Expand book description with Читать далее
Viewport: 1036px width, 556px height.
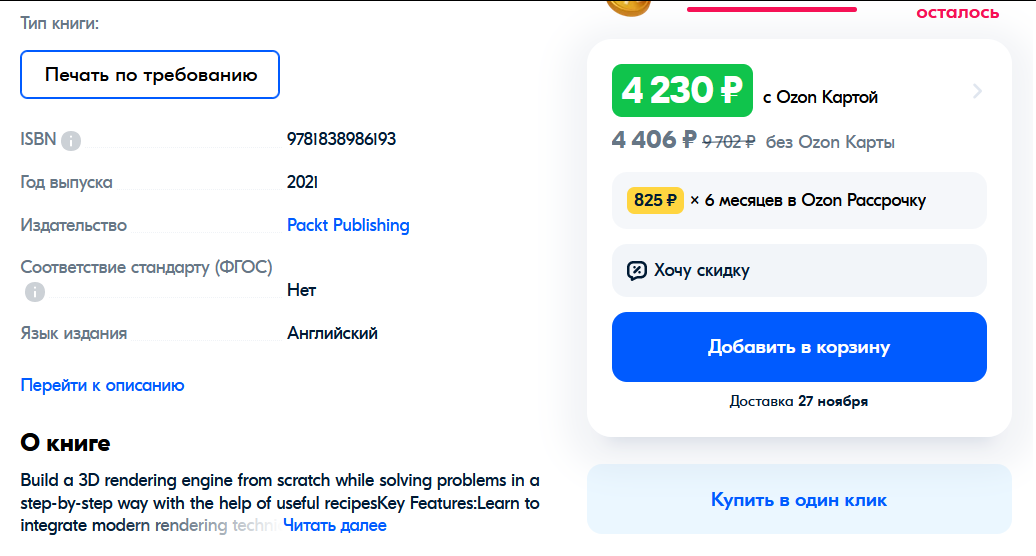pos(335,525)
